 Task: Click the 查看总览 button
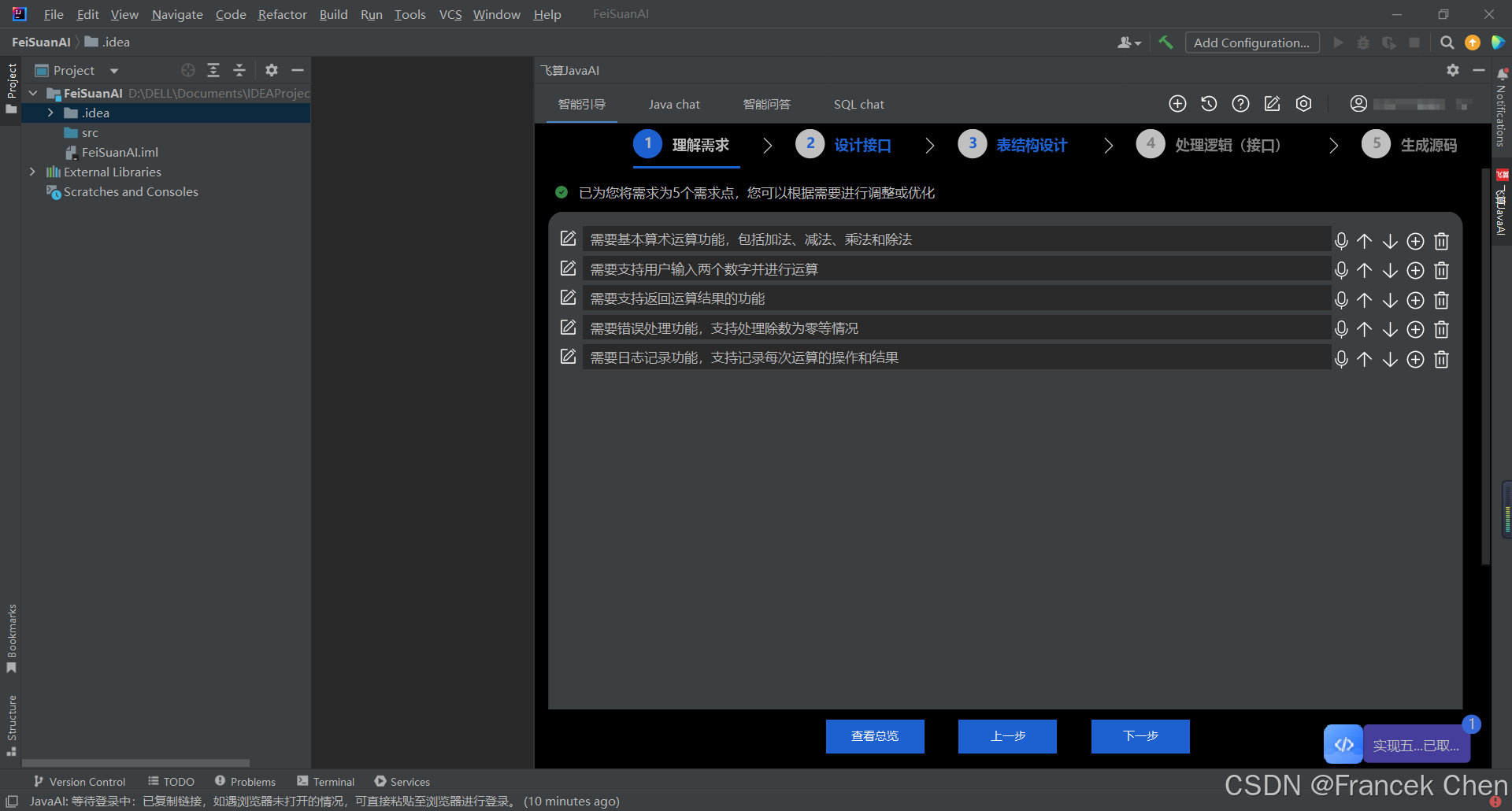pyautogui.click(x=875, y=736)
